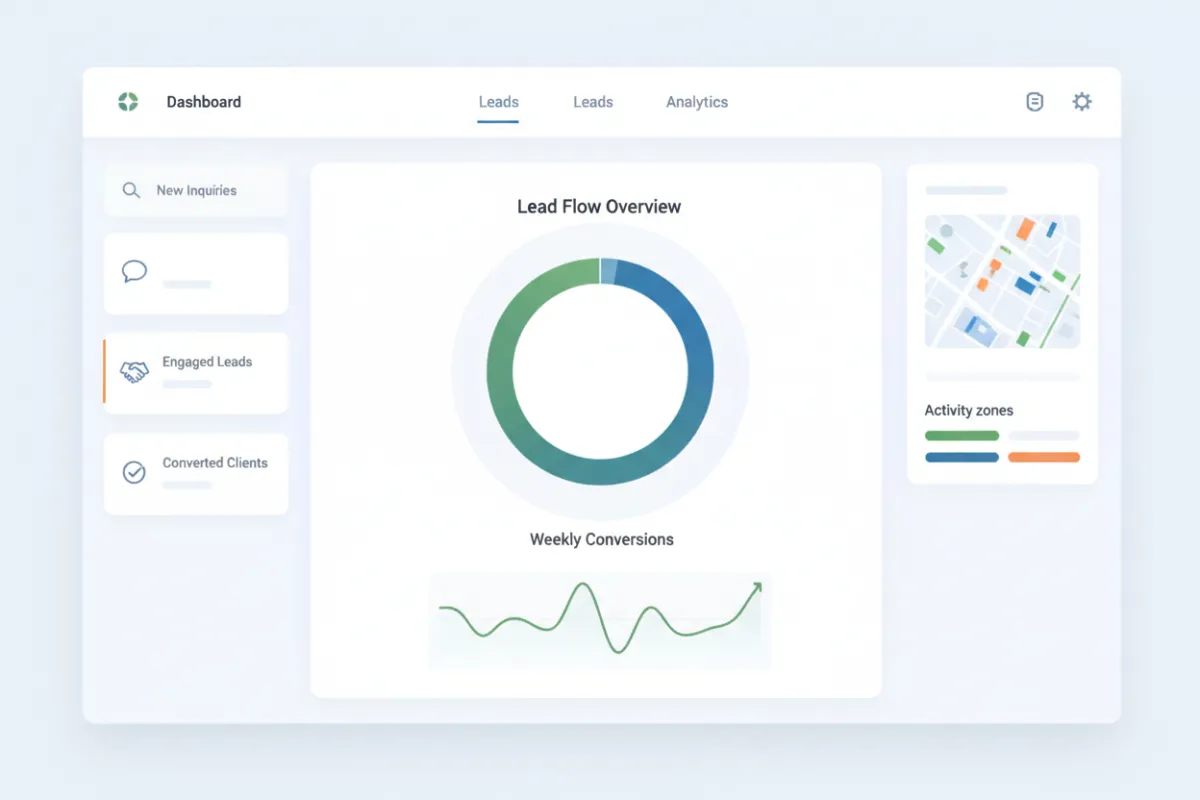Click the arrow tip on conversions chart

(757, 587)
